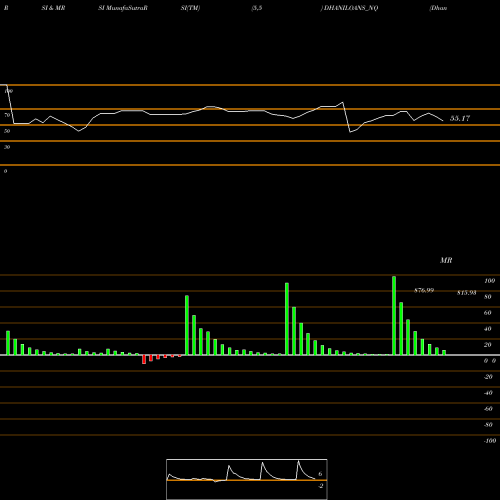500x500 pixels.
Task: Click the "SI MunafaSutraR" header text
Action: click(123, 8)
